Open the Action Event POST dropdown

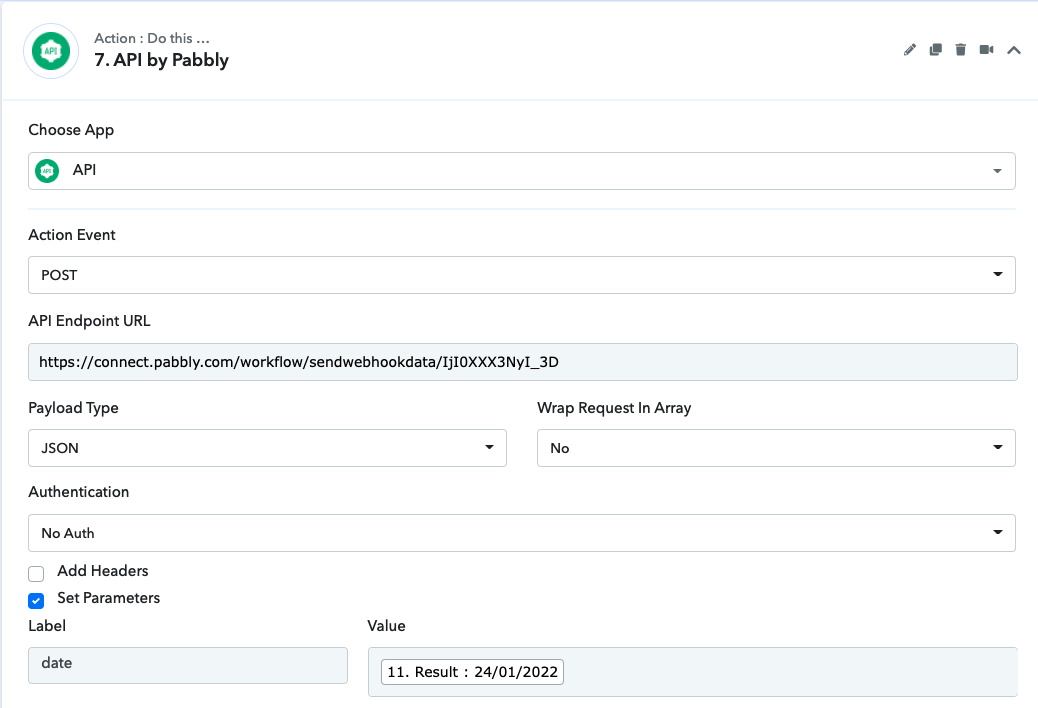[522, 275]
